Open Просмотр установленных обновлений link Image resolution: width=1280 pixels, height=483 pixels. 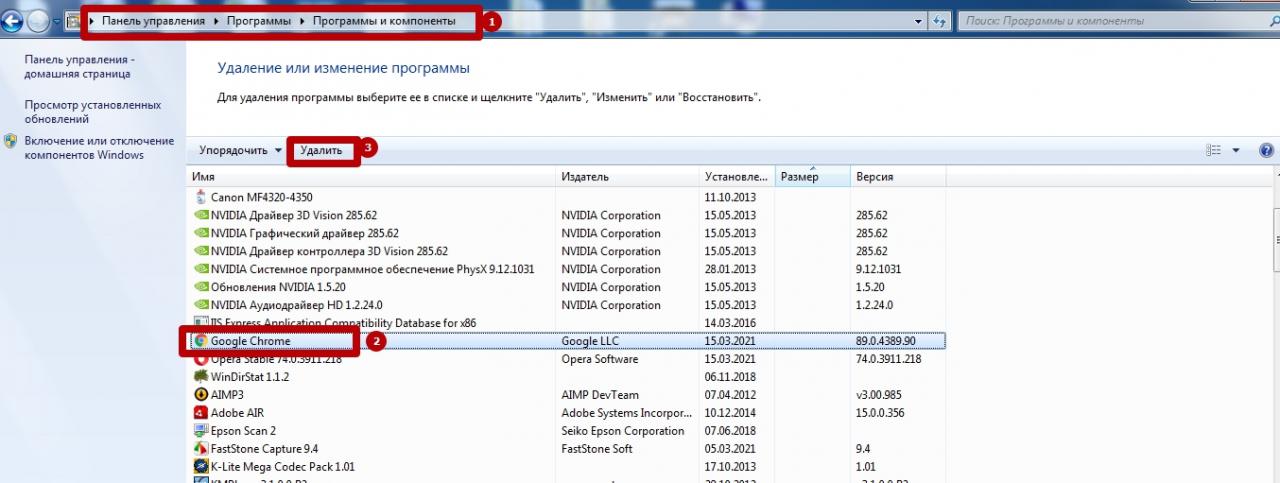click(x=93, y=111)
